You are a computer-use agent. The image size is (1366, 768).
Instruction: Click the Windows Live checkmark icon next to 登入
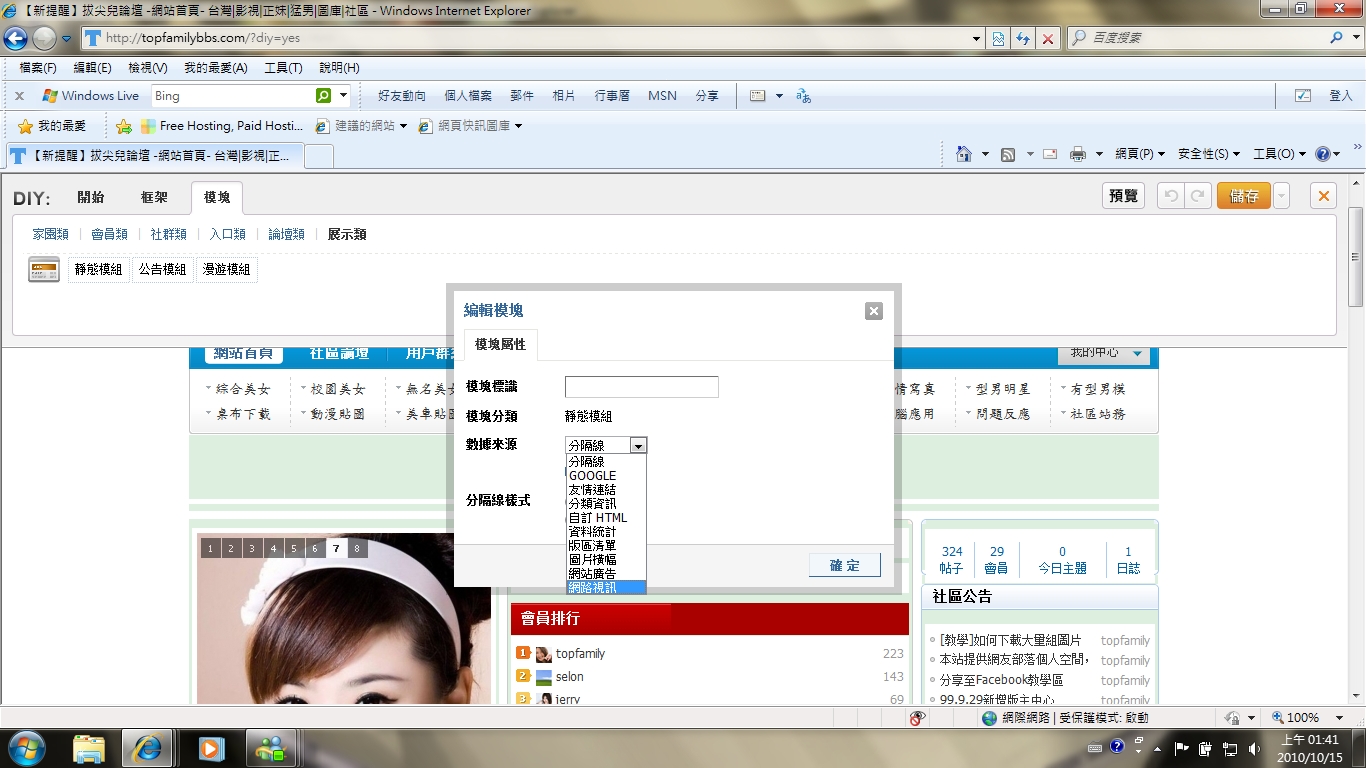pos(1303,96)
